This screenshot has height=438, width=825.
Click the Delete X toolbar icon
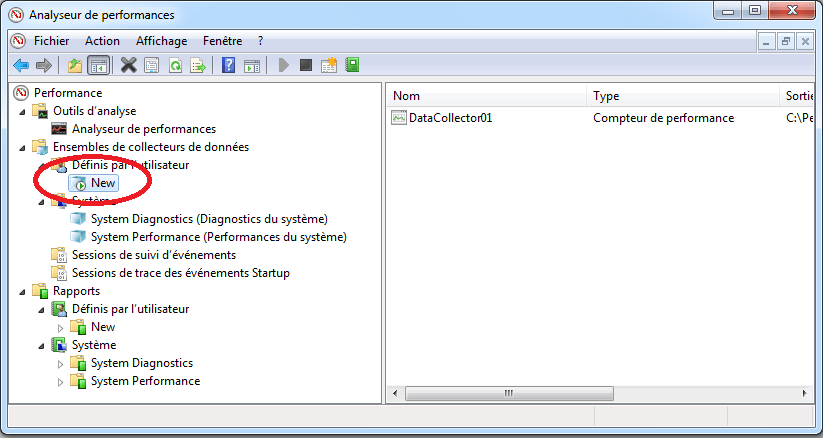pos(128,65)
